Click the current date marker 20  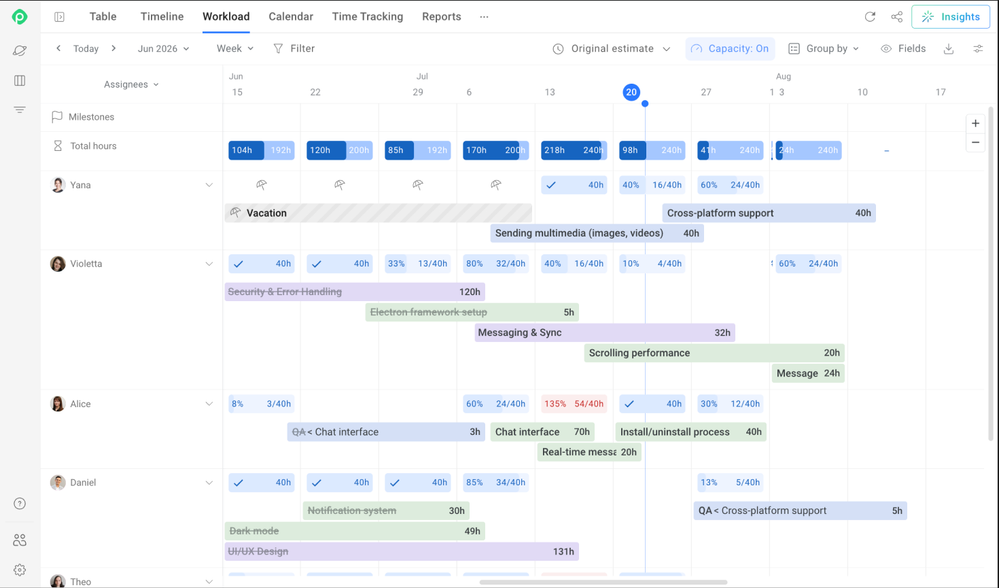[631, 92]
